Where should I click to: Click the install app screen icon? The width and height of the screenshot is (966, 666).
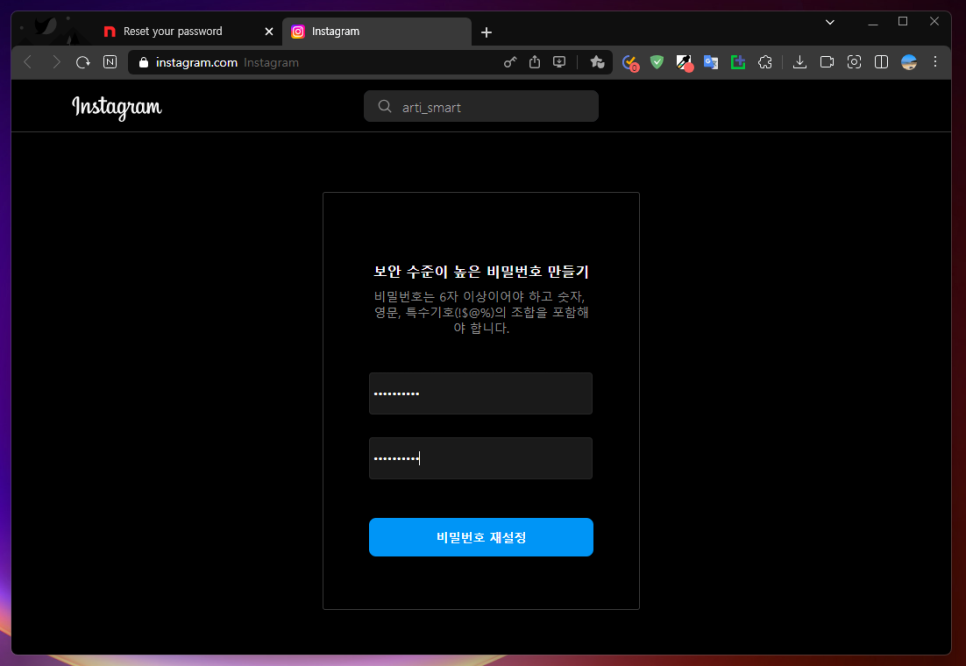pos(559,62)
